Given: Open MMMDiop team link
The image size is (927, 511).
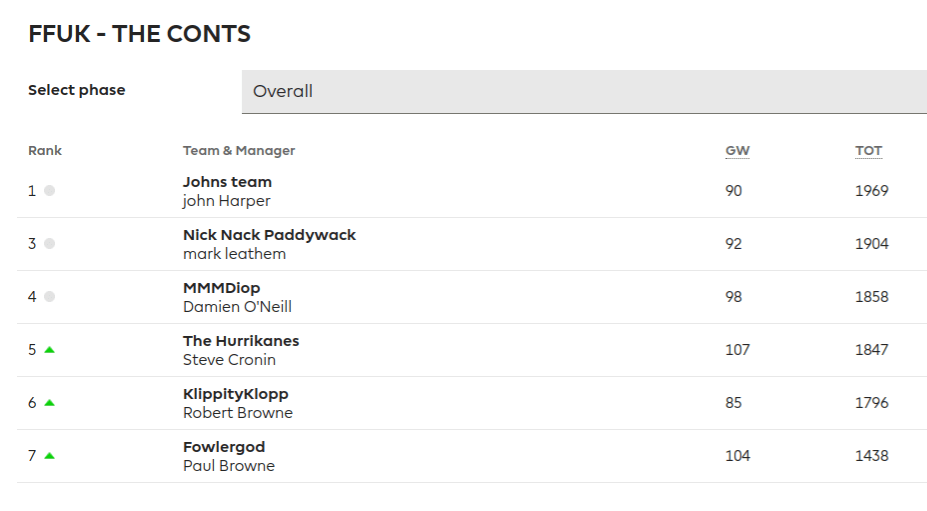Looking at the screenshot, I should (221, 288).
